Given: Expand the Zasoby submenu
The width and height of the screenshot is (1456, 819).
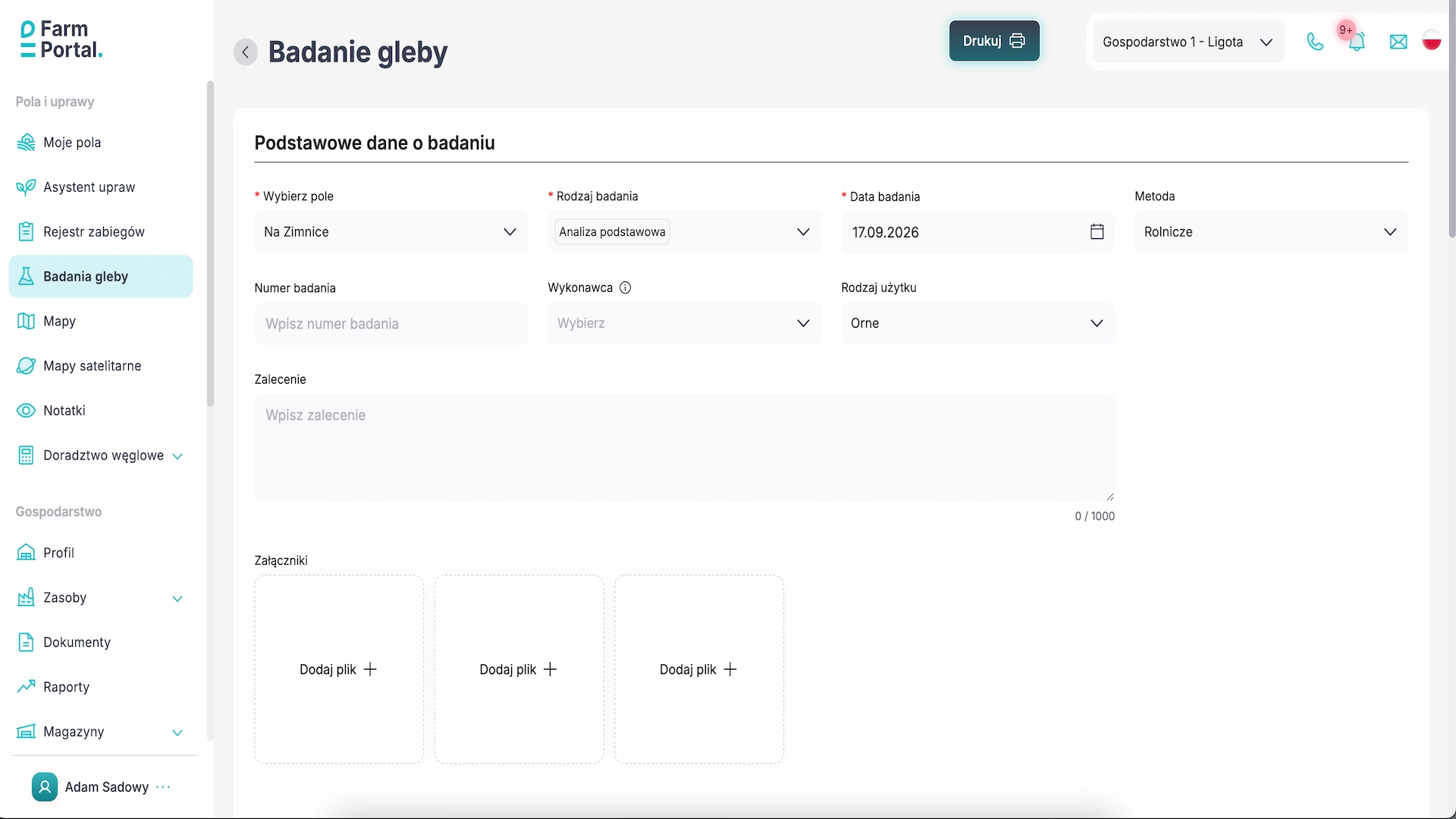Looking at the screenshot, I should tap(177, 598).
